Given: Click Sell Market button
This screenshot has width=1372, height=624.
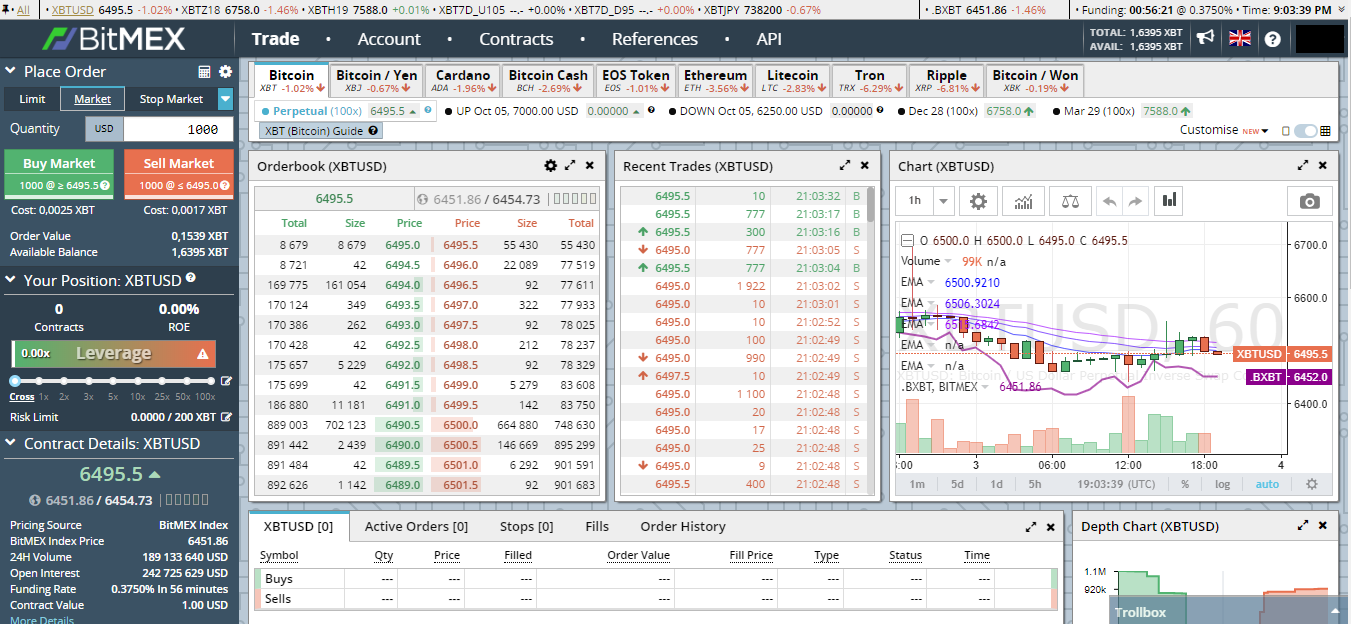Looking at the screenshot, I should coord(179,173).
